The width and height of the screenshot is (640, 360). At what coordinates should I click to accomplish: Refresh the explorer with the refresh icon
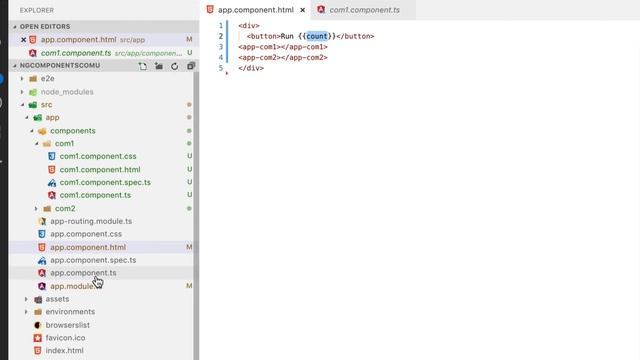pos(175,66)
